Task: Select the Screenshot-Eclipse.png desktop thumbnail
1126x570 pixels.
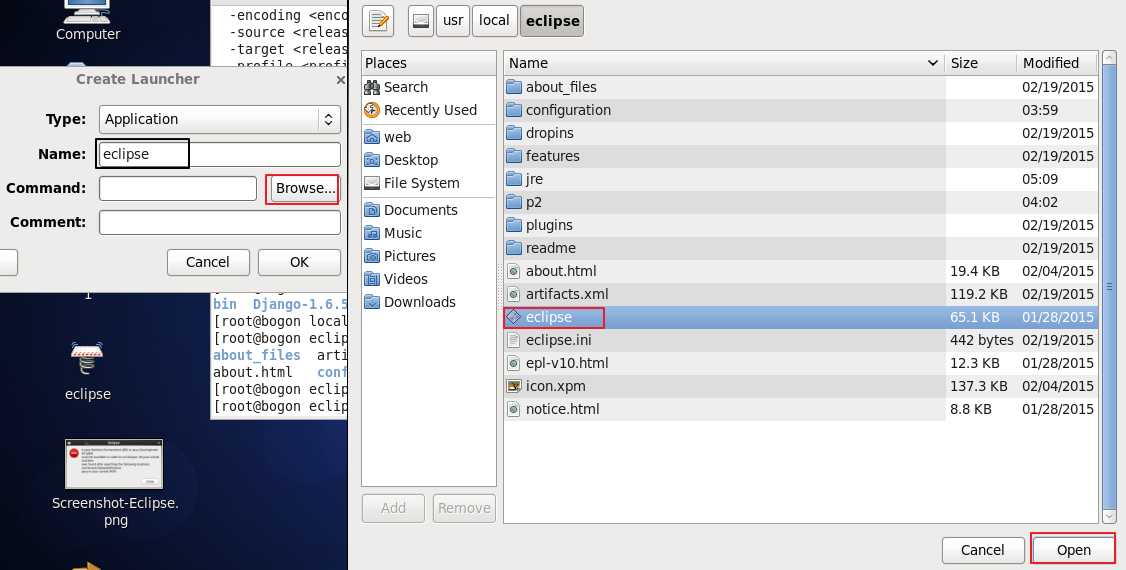Action: (x=115, y=482)
